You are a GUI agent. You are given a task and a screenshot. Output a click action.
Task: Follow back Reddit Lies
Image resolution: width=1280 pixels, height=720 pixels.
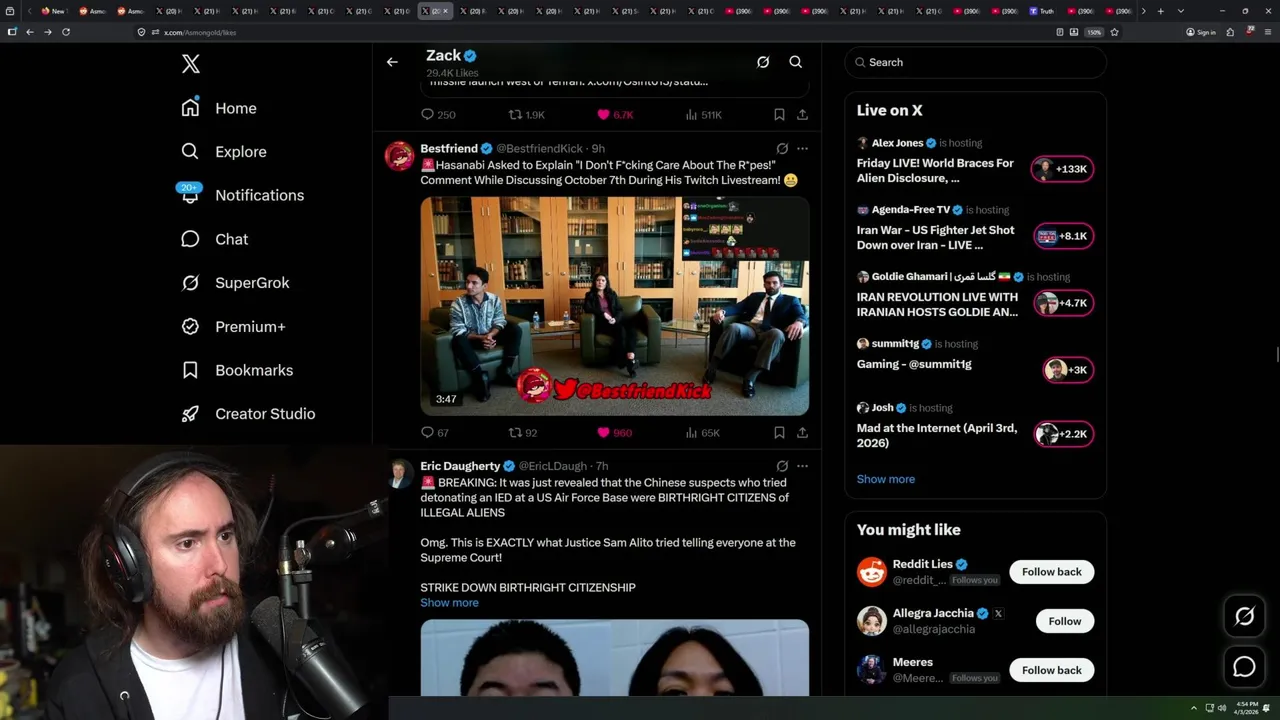pos(1051,572)
